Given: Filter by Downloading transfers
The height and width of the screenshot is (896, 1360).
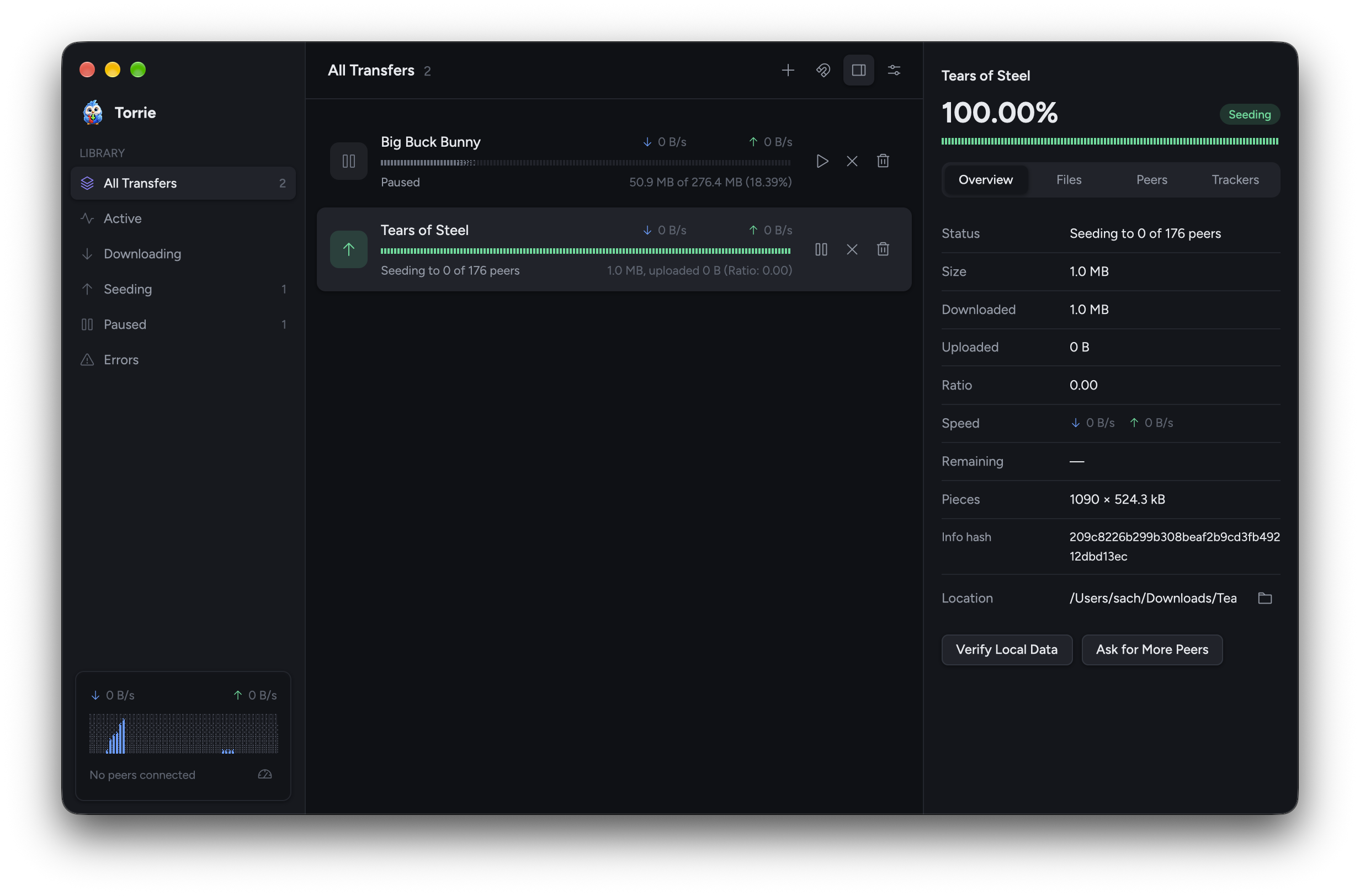Looking at the screenshot, I should coord(183,254).
